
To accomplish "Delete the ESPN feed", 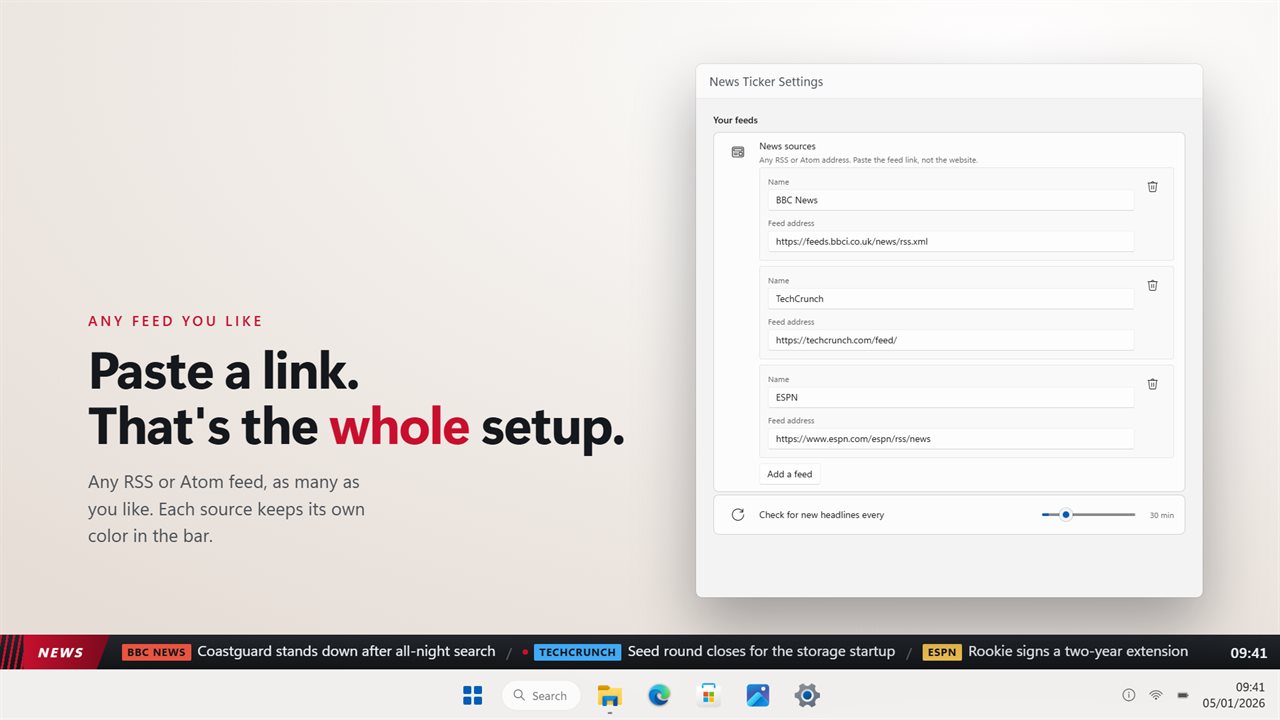I will (x=1152, y=383).
